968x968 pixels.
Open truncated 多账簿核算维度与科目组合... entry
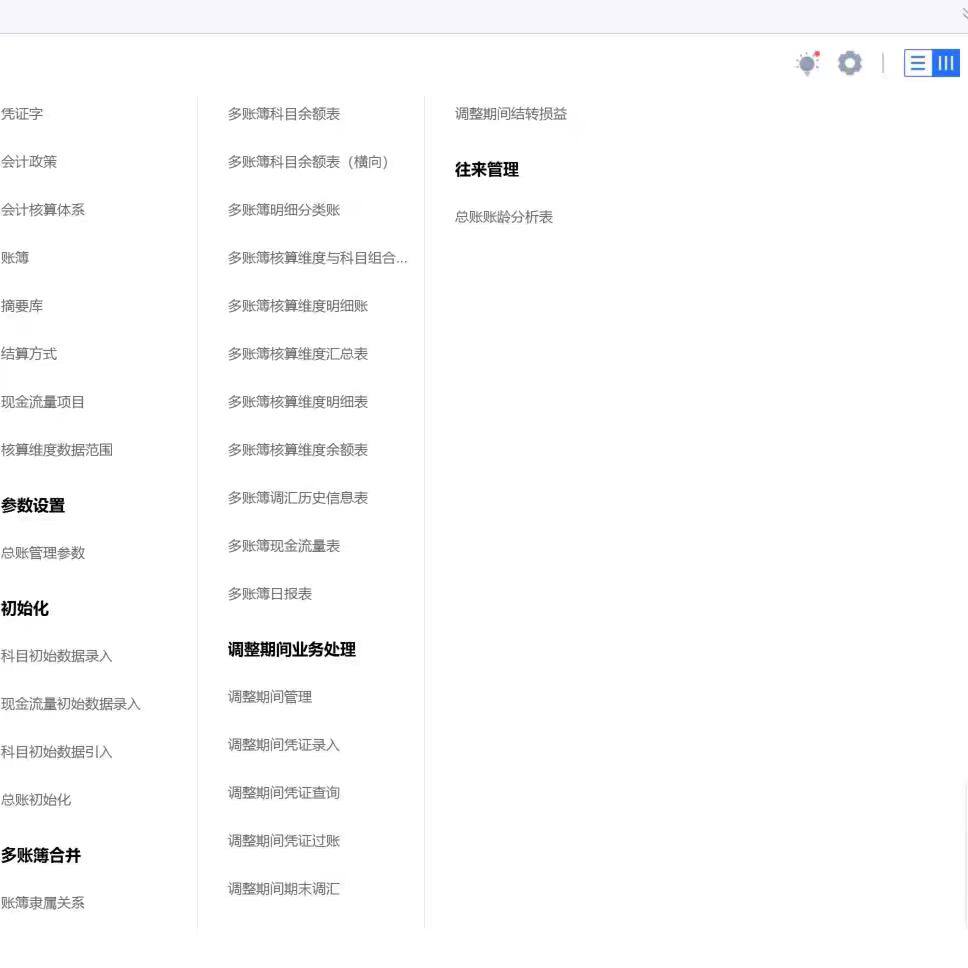coord(317,258)
